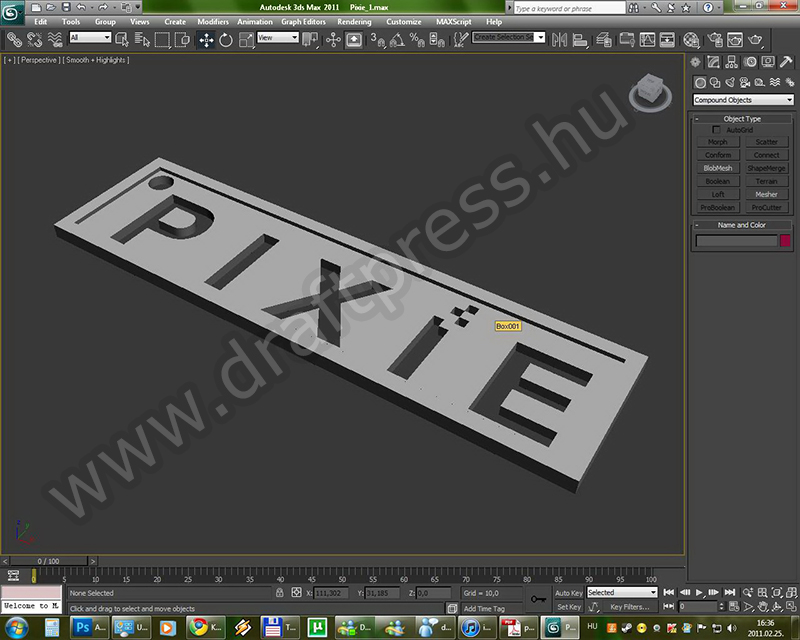Click the Scatter button
Screen dimensions: 800x640
coord(766,142)
